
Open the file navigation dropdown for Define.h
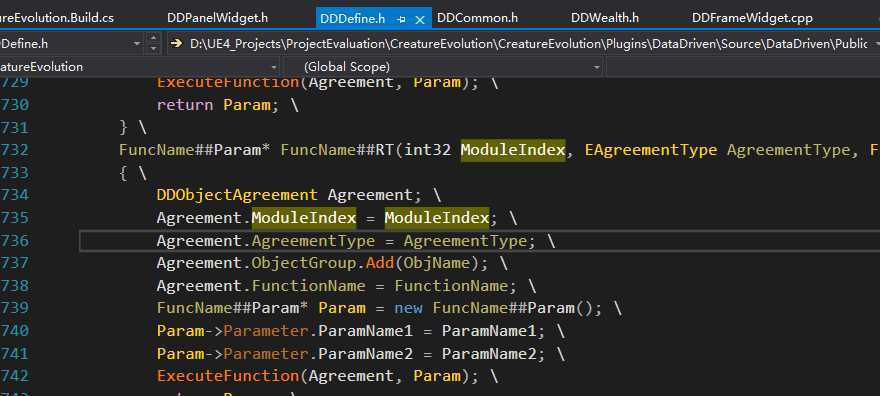click(137, 43)
